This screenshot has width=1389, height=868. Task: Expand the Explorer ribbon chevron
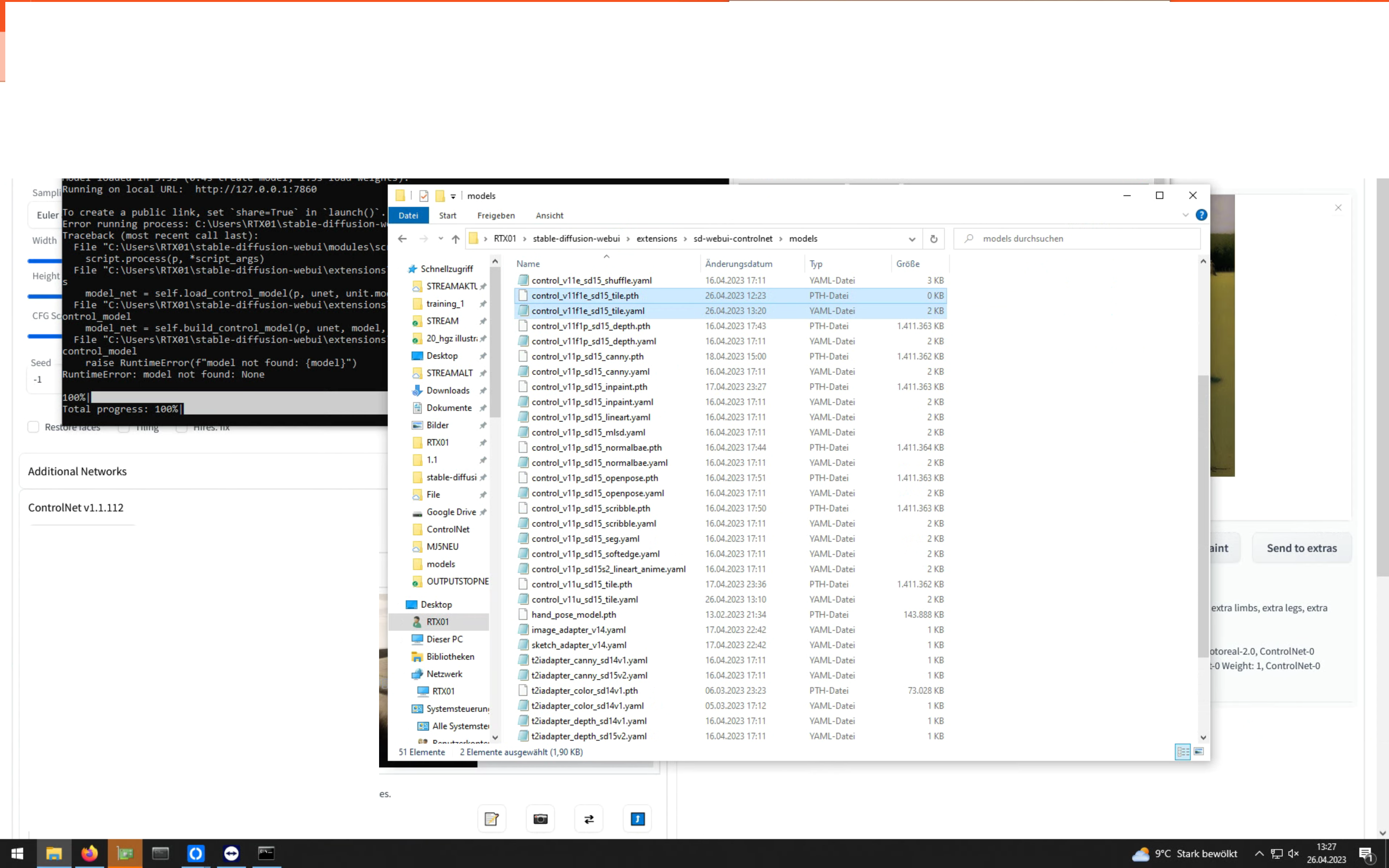1185,215
